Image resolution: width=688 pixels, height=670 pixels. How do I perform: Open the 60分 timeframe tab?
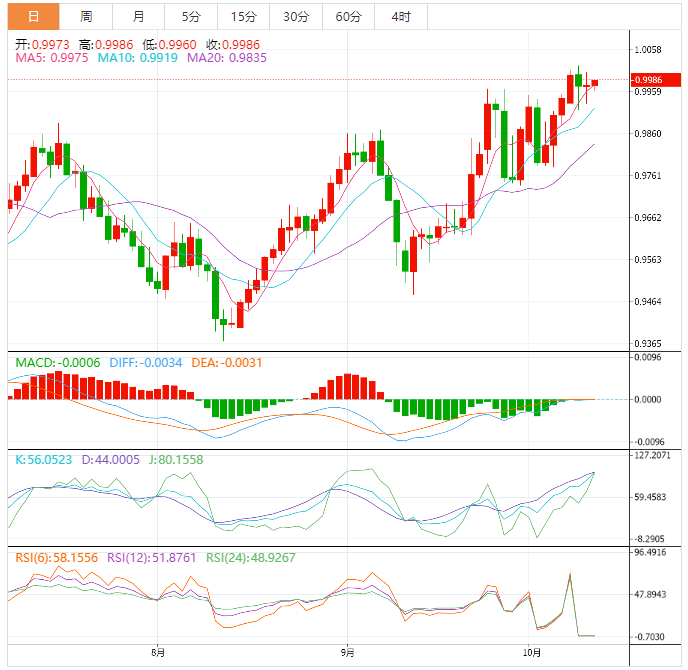(348, 16)
